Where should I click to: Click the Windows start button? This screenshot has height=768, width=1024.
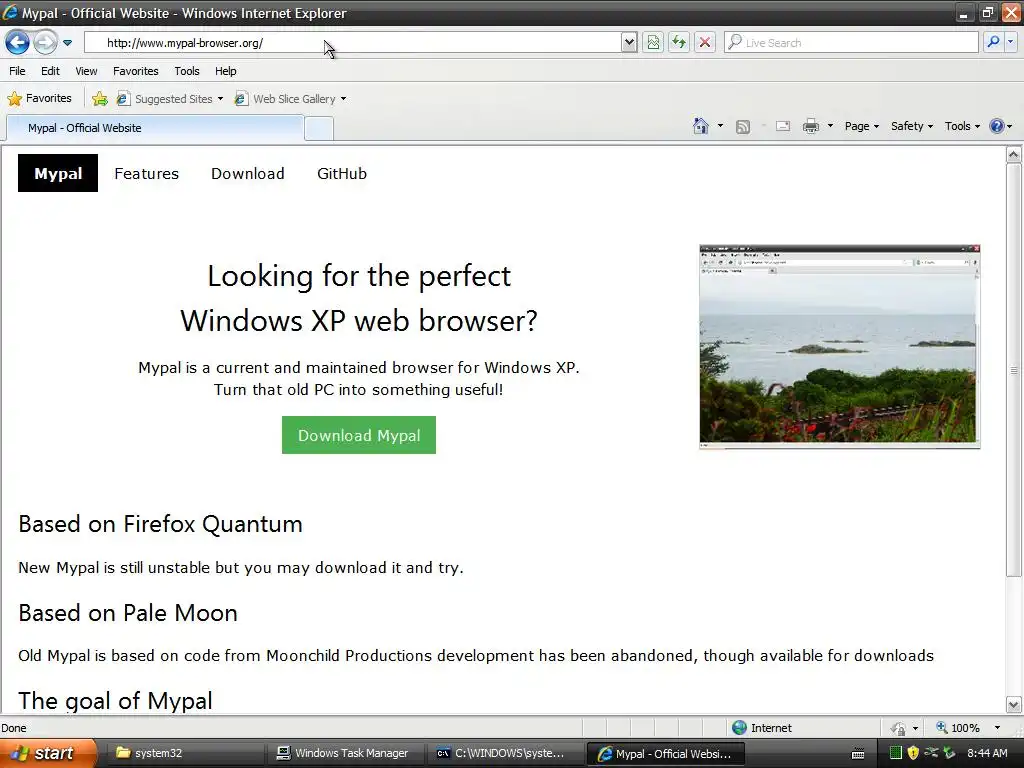click(48, 753)
